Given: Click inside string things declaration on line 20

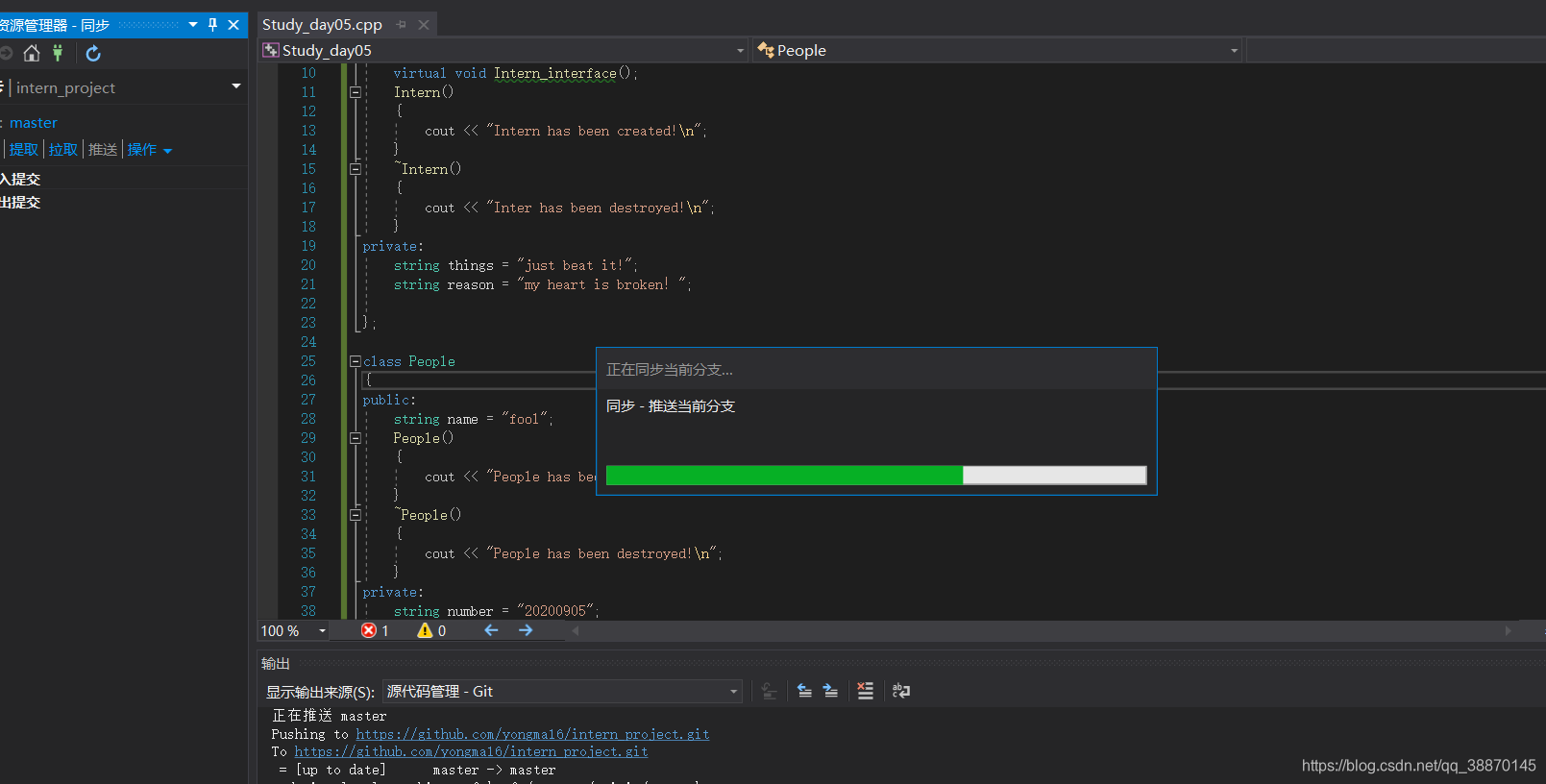Looking at the screenshot, I should [x=515, y=265].
